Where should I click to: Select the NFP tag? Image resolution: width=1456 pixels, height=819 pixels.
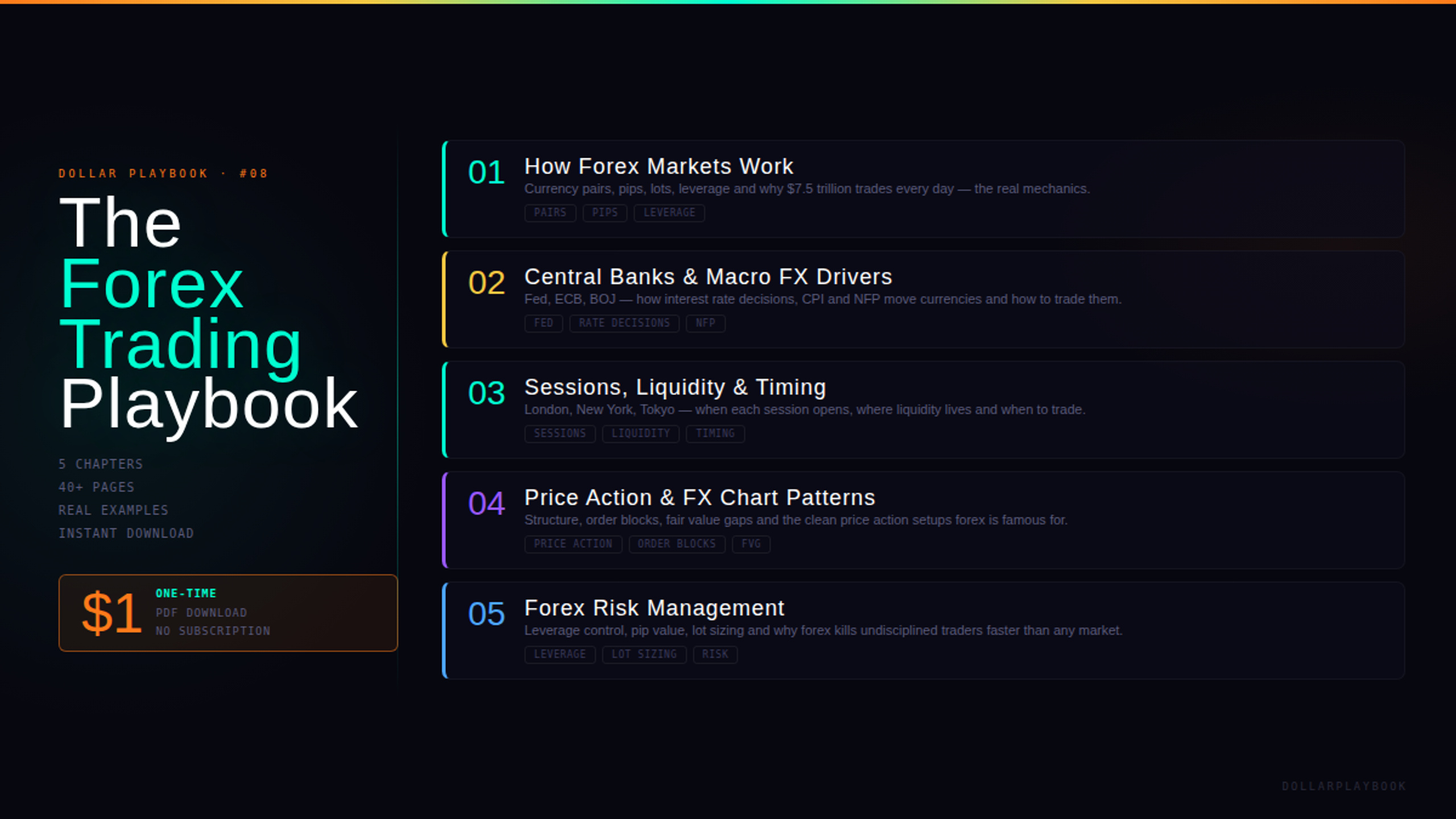(x=705, y=323)
